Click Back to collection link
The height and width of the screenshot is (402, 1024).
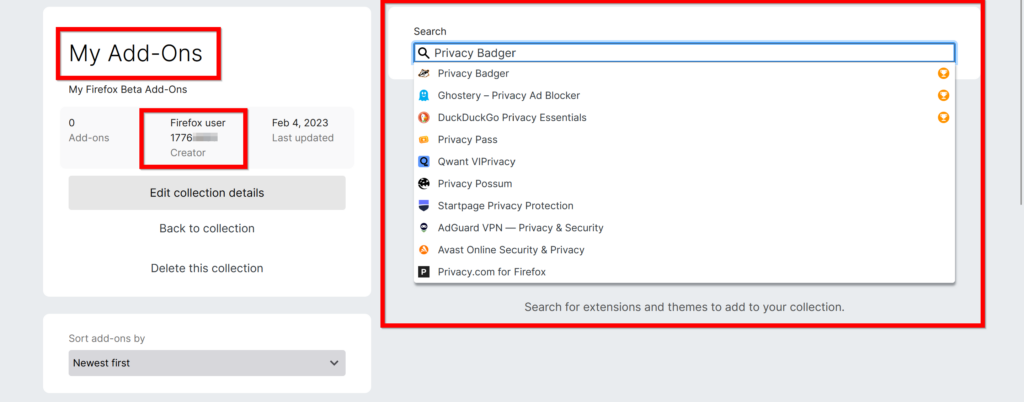point(206,229)
